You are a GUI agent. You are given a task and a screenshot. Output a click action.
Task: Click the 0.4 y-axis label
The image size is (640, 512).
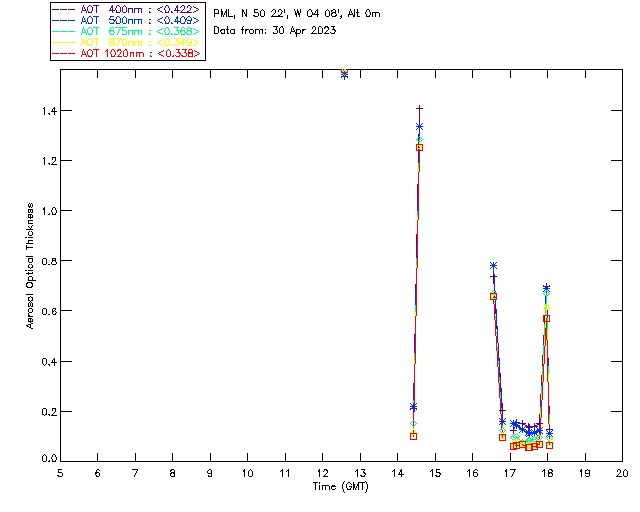[49, 362]
